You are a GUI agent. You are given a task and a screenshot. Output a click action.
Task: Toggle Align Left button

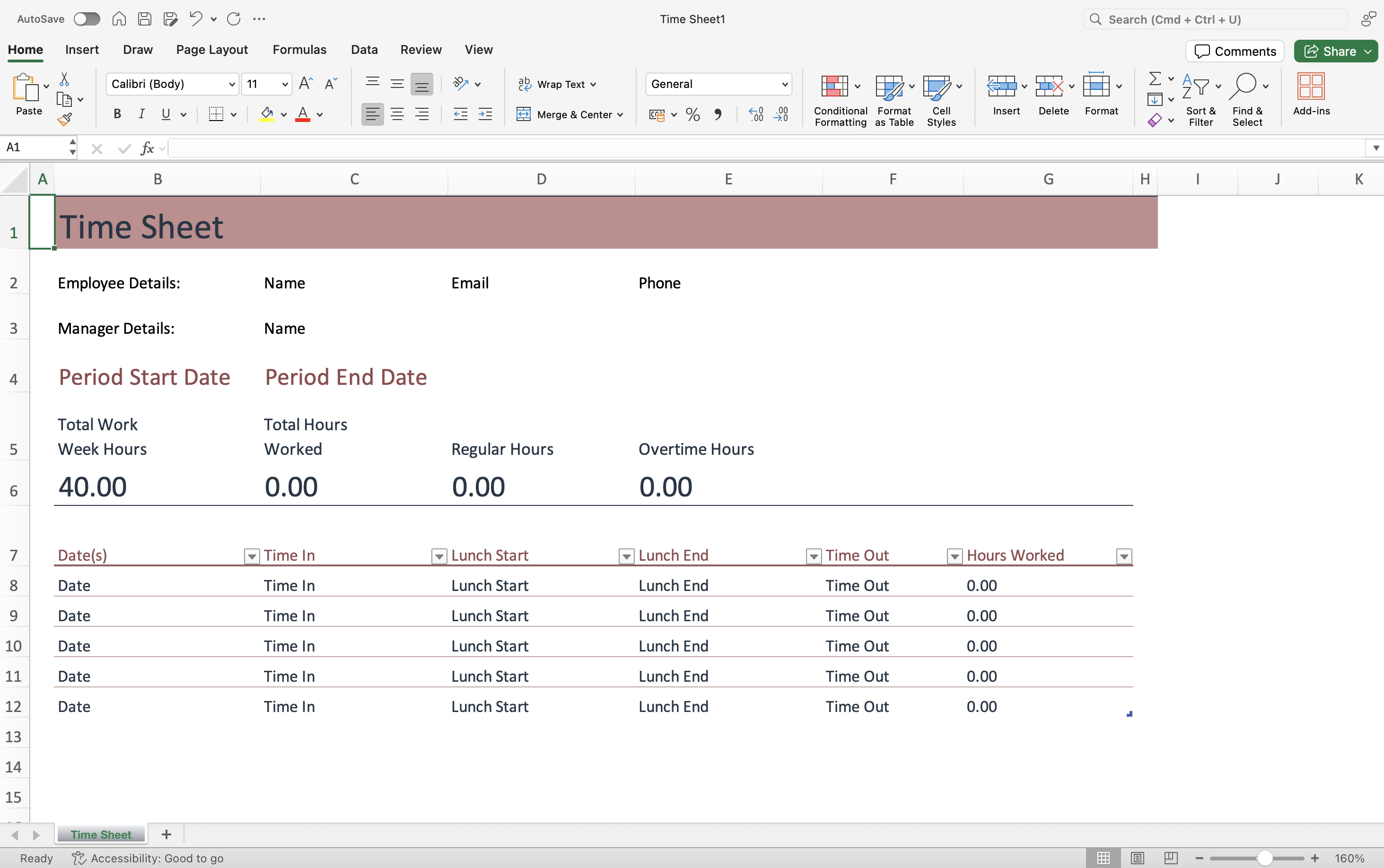(x=372, y=114)
